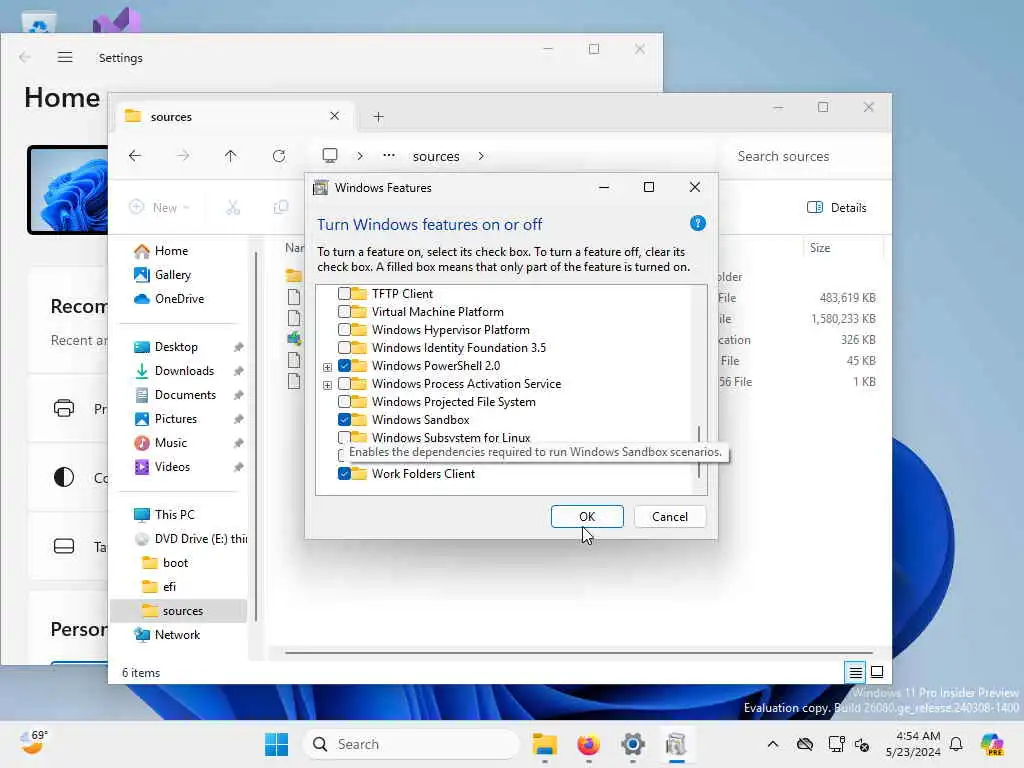Click the Cut scissors icon
This screenshot has height=768, width=1024.
pyautogui.click(x=233, y=208)
